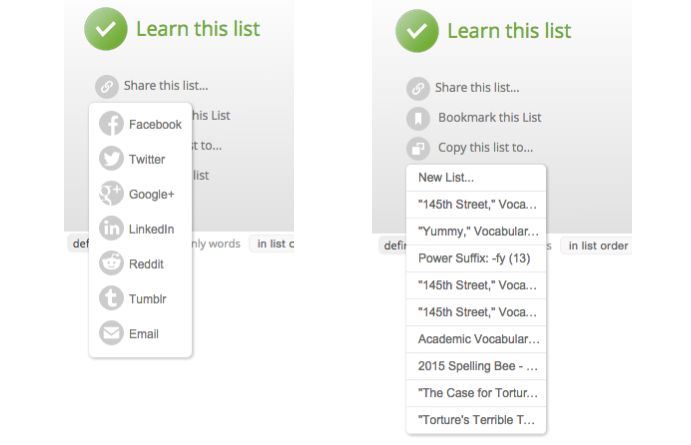
Task: Share via the Reddit icon
Action: (x=111, y=264)
